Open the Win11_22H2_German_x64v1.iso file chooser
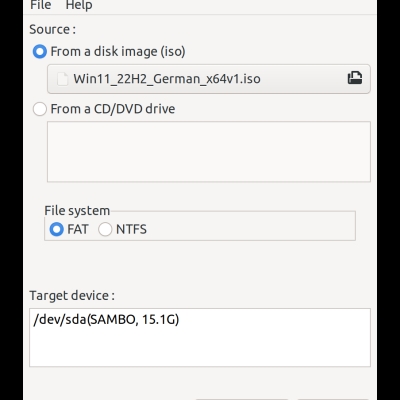The image size is (400, 400). pyautogui.click(x=209, y=79)
